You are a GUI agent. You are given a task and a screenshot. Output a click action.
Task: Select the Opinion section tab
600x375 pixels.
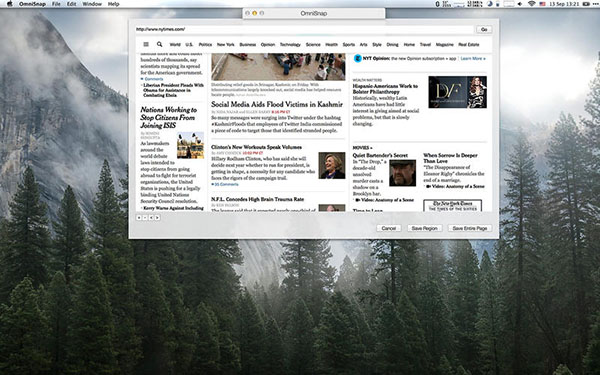tap(268, 44)
